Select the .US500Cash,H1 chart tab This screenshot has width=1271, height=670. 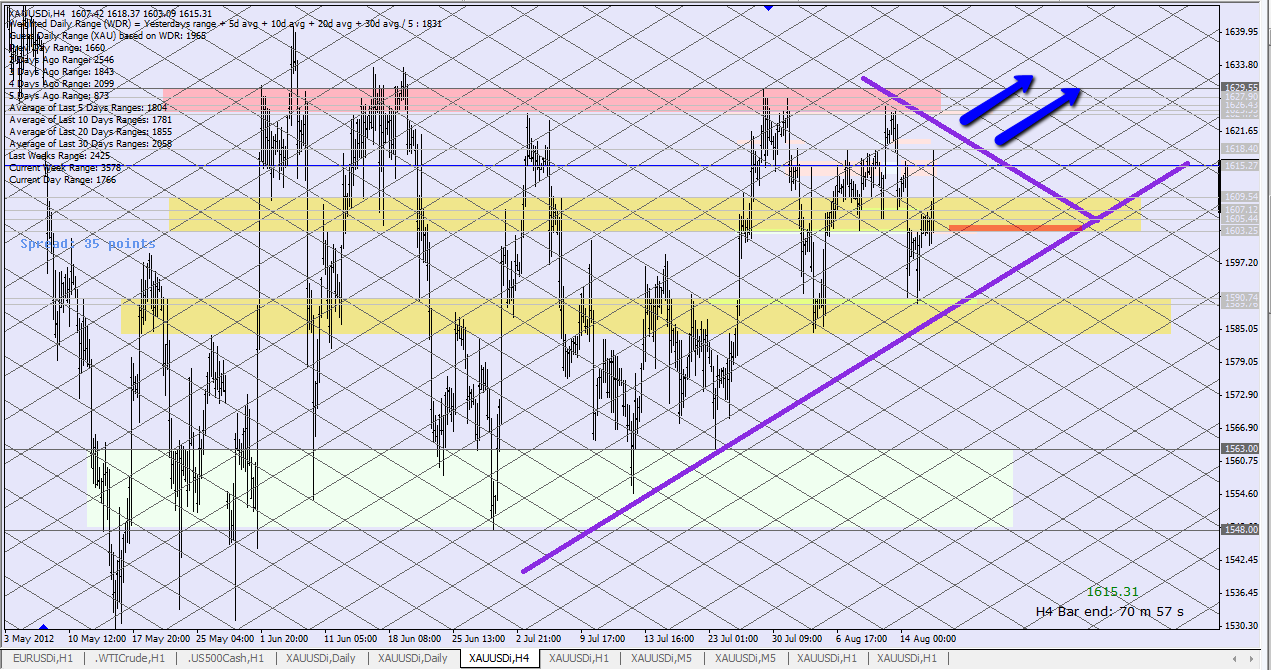click(x=228, y=658)
